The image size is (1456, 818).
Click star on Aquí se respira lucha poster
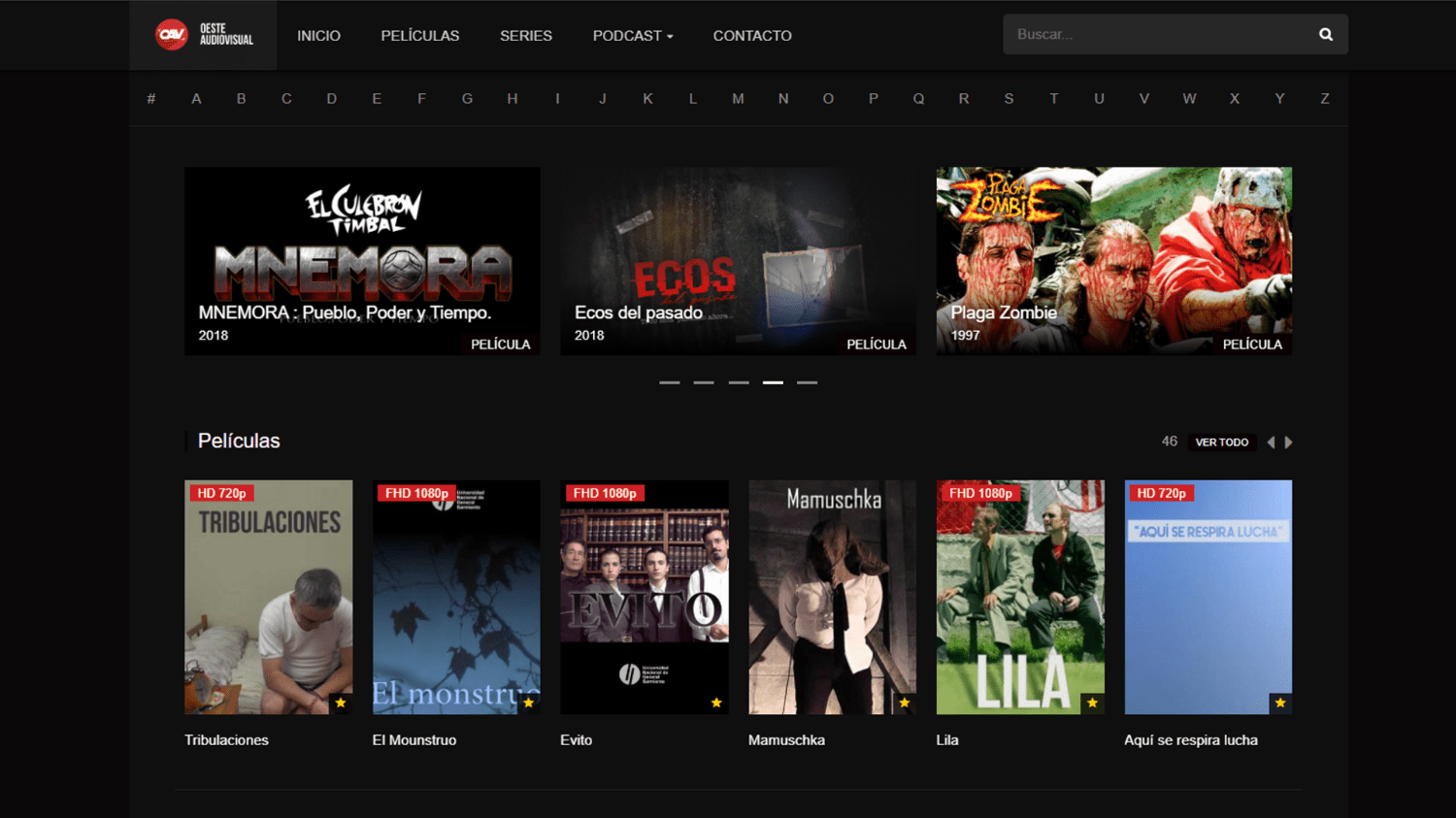click(1280, 703)
